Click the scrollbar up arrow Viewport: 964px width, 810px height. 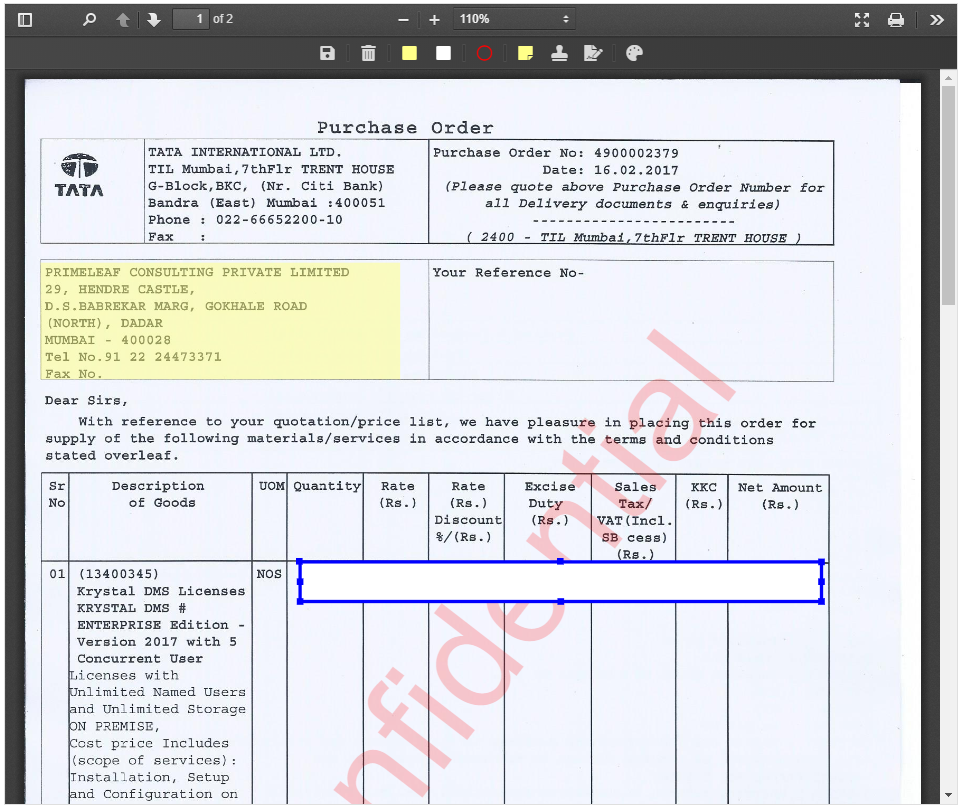(949, 77)
